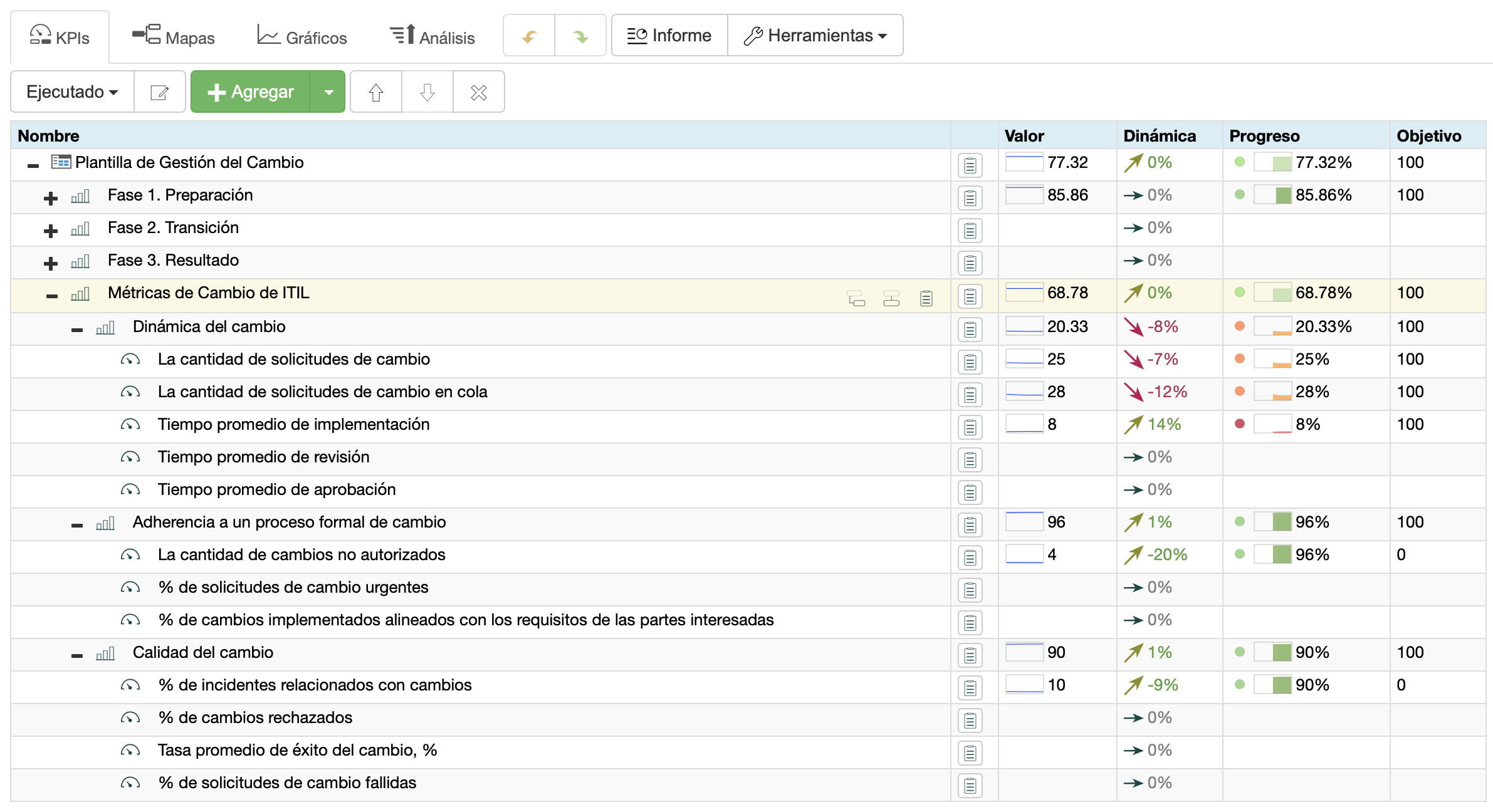This screenshot has width=1493, height=812.
Task: Click the delete item scissors icon
Action: point(478,91)
